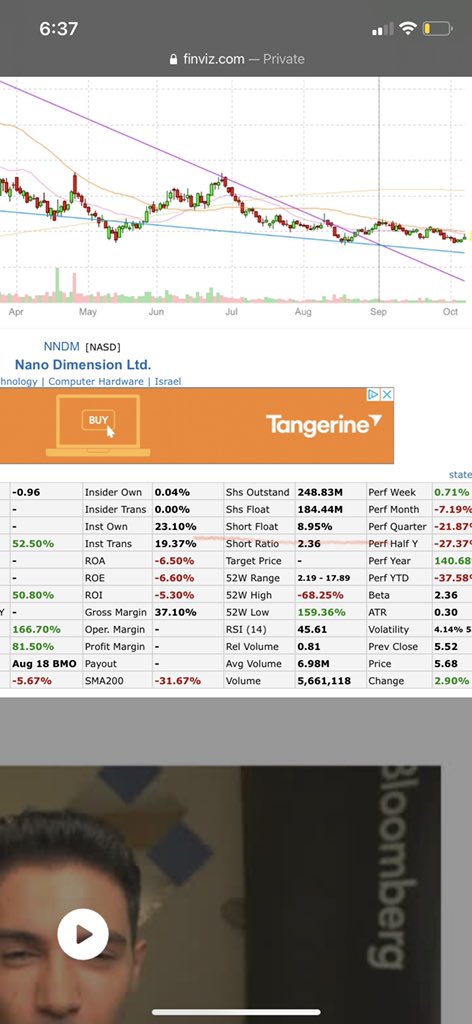This screenshot has width=472, height=1024.
Task: Click the Perf Half Y label
Action: pyautogui.click(x=394, y=543)
